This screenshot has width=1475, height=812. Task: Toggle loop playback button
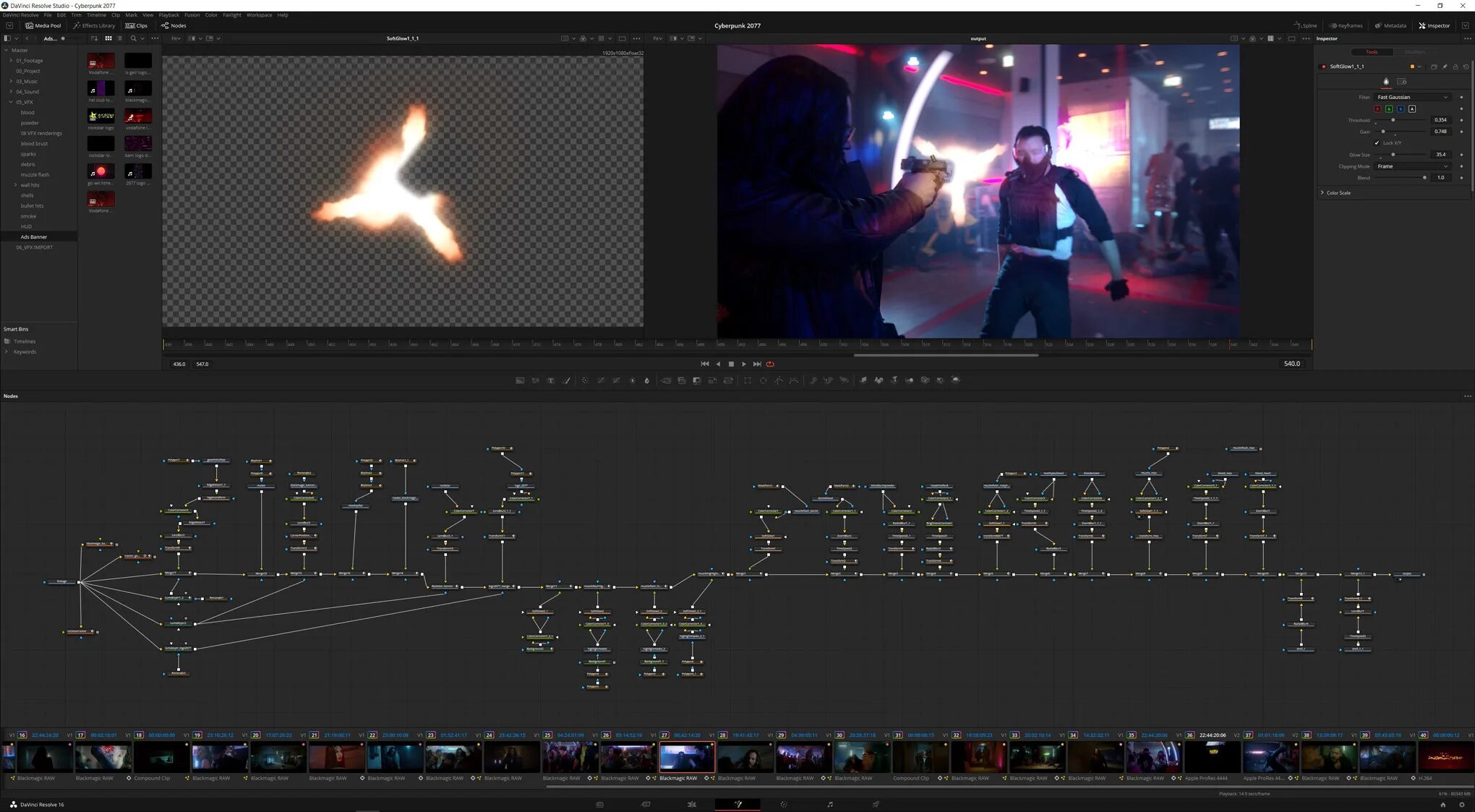click(x=770, y=364)
